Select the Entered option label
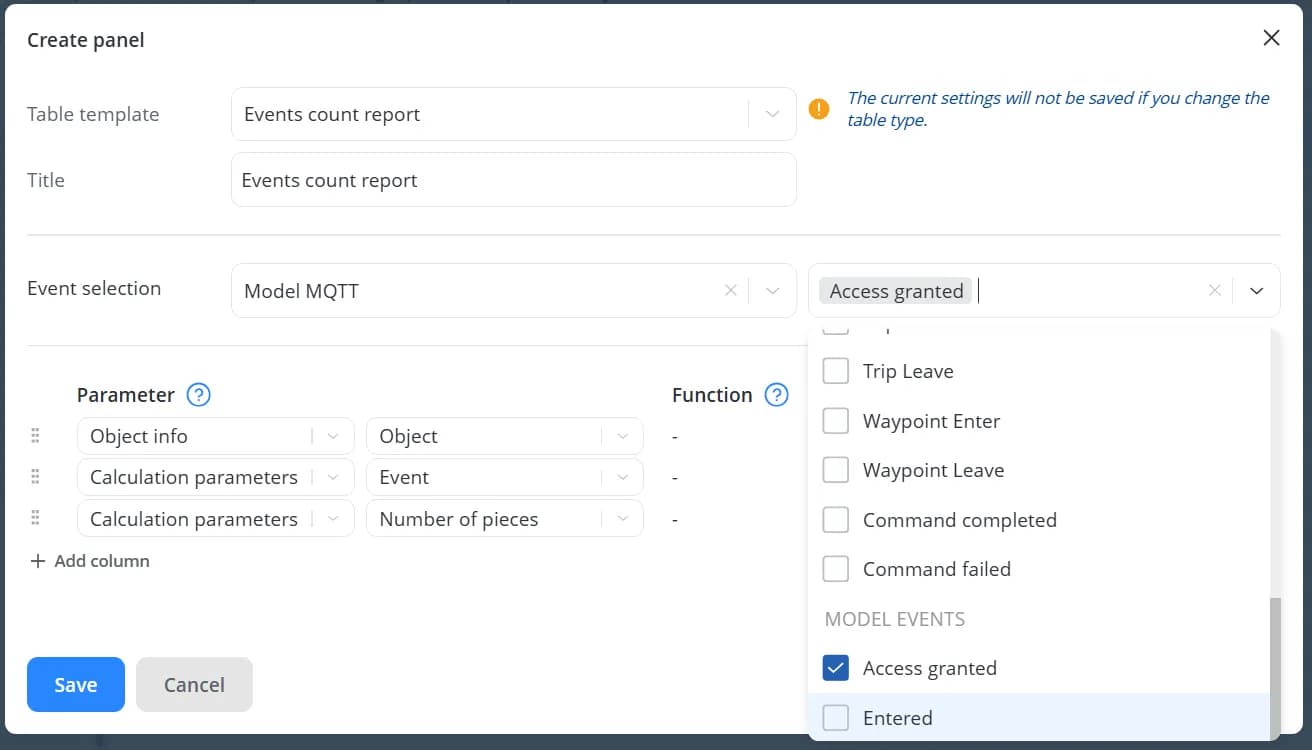The width and height of the screenshot is (1312, 750). coord(897,718)
